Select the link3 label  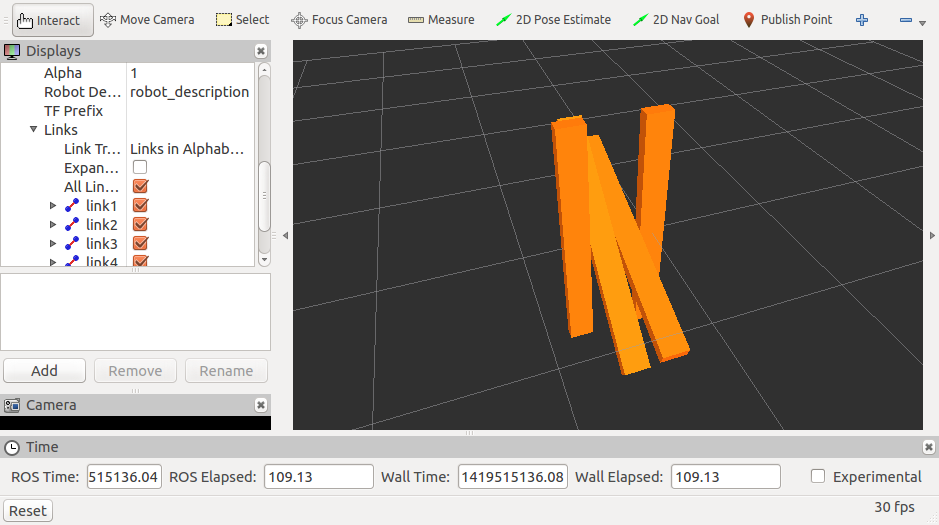point(101,244)
